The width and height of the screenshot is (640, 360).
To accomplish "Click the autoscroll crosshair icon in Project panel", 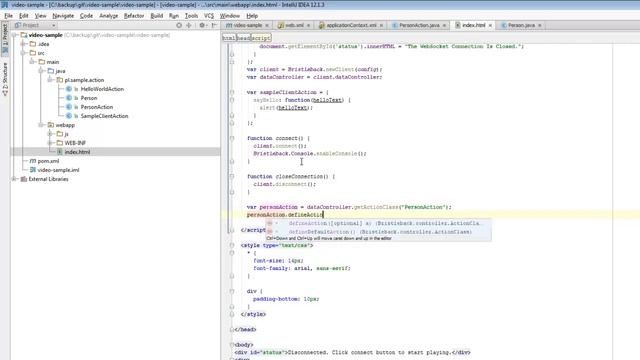I will [189, 25].
